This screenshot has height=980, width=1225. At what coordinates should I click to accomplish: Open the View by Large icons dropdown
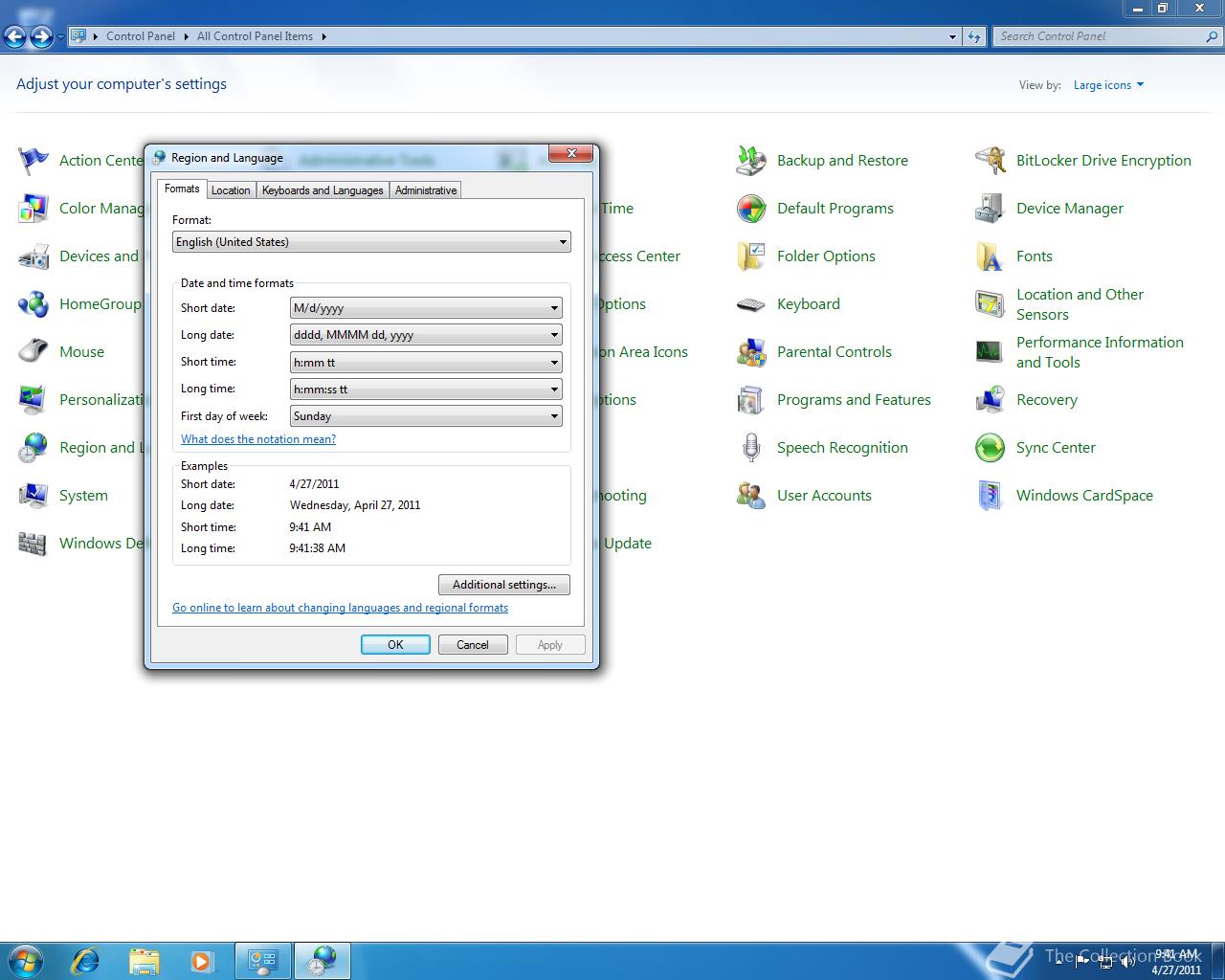[x=1108, y=85]
